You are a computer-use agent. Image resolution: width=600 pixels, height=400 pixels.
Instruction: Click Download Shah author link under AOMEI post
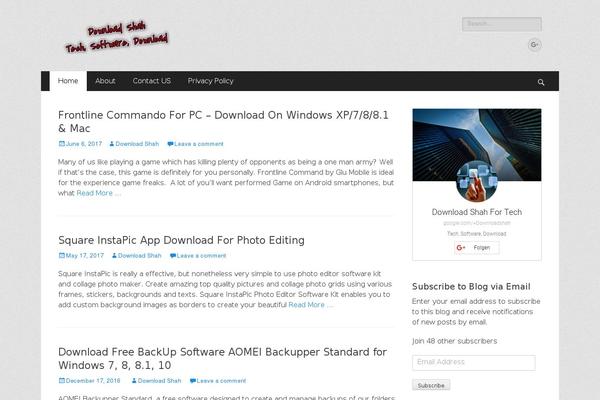[x=159, y=381]
